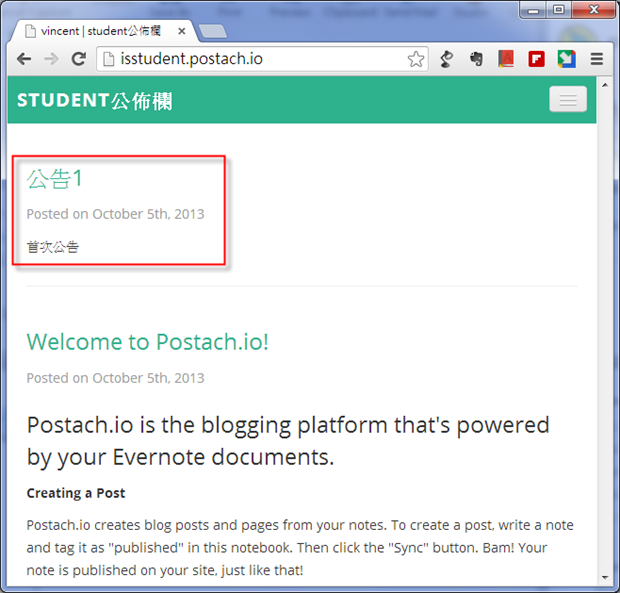Open a new tab with the blank tab button
Viewport: 620px width, 593px height.
click(x=213, y=32)
